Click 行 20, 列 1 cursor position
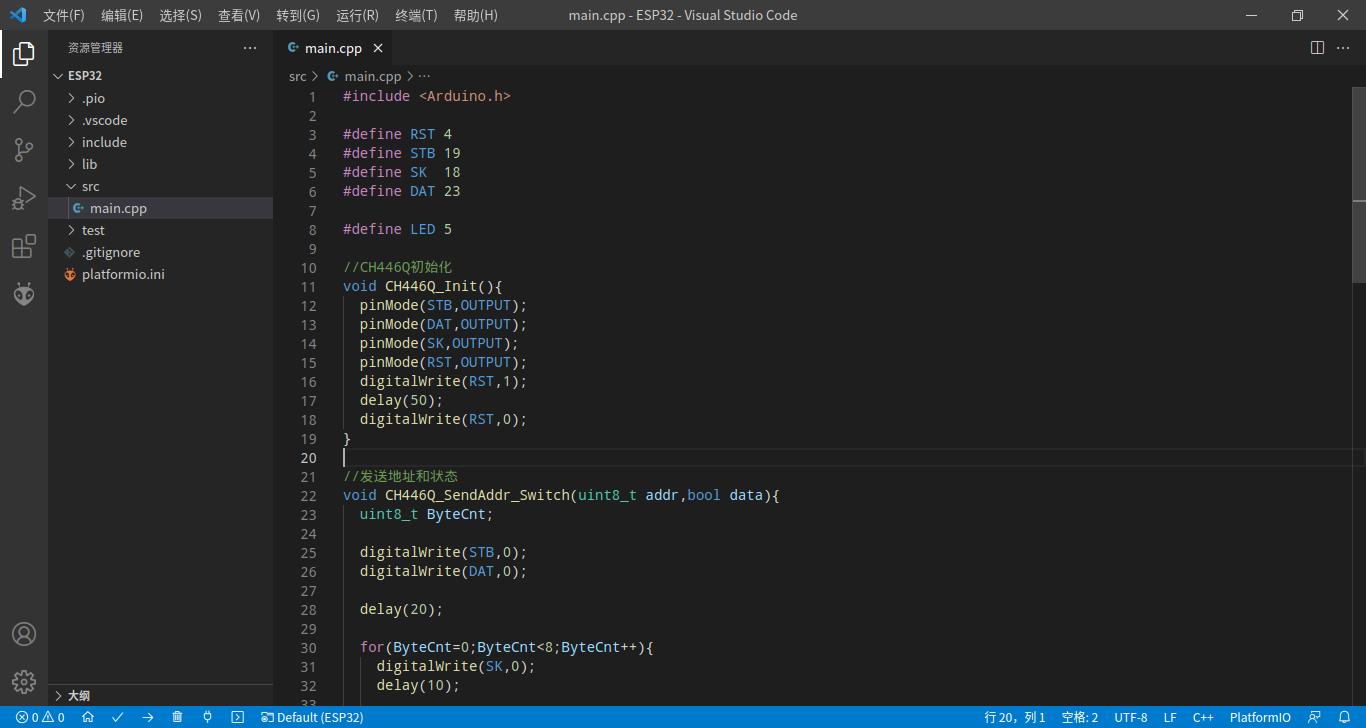The width and height of the screenshot is (1366, 728). (1015, 717)
